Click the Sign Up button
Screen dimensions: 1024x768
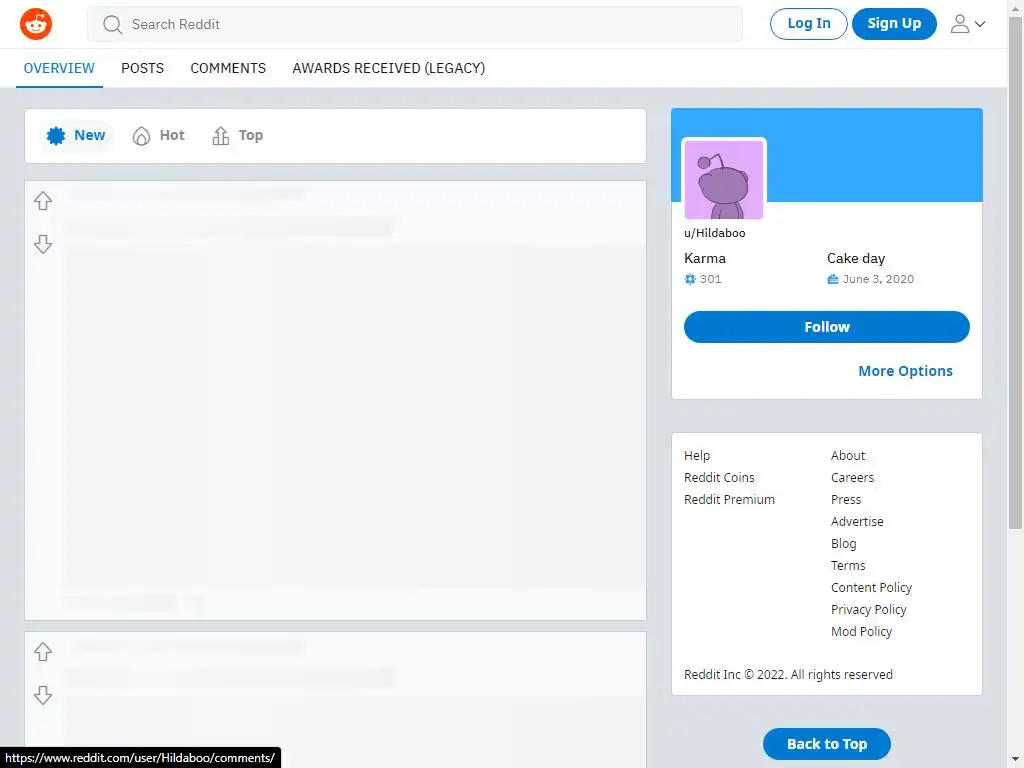point(894,24)
